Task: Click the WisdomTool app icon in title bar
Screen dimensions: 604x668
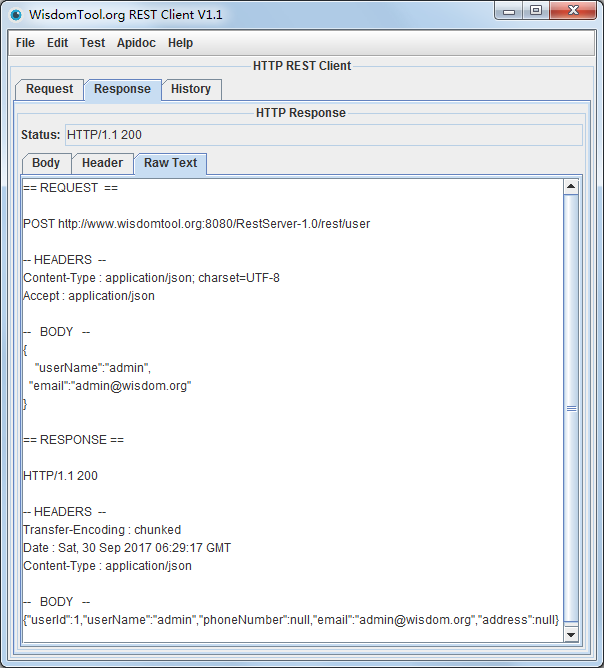Action: 16,15
